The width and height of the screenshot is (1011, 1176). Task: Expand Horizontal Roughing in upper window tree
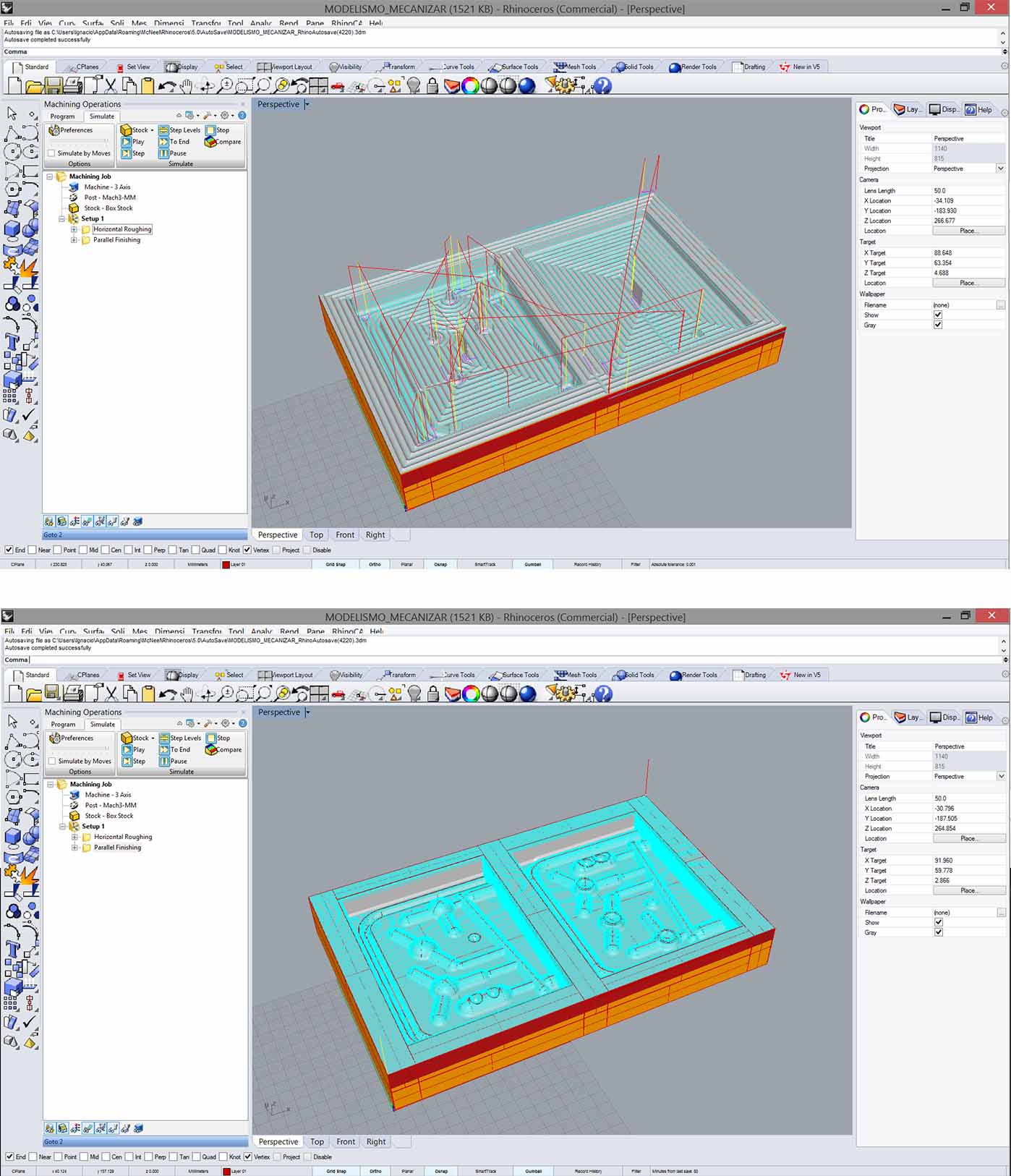(74, 229)
